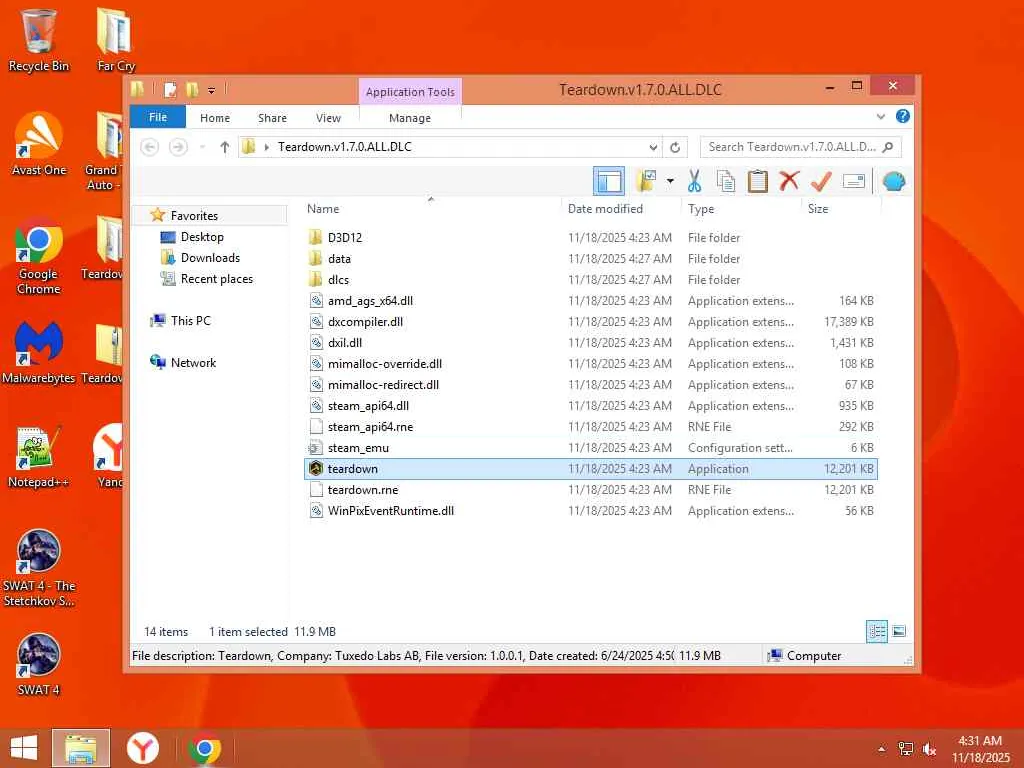Click the Search Teardown folder field
This screenshot has width=1024, height=768.
tap(800, 147)
